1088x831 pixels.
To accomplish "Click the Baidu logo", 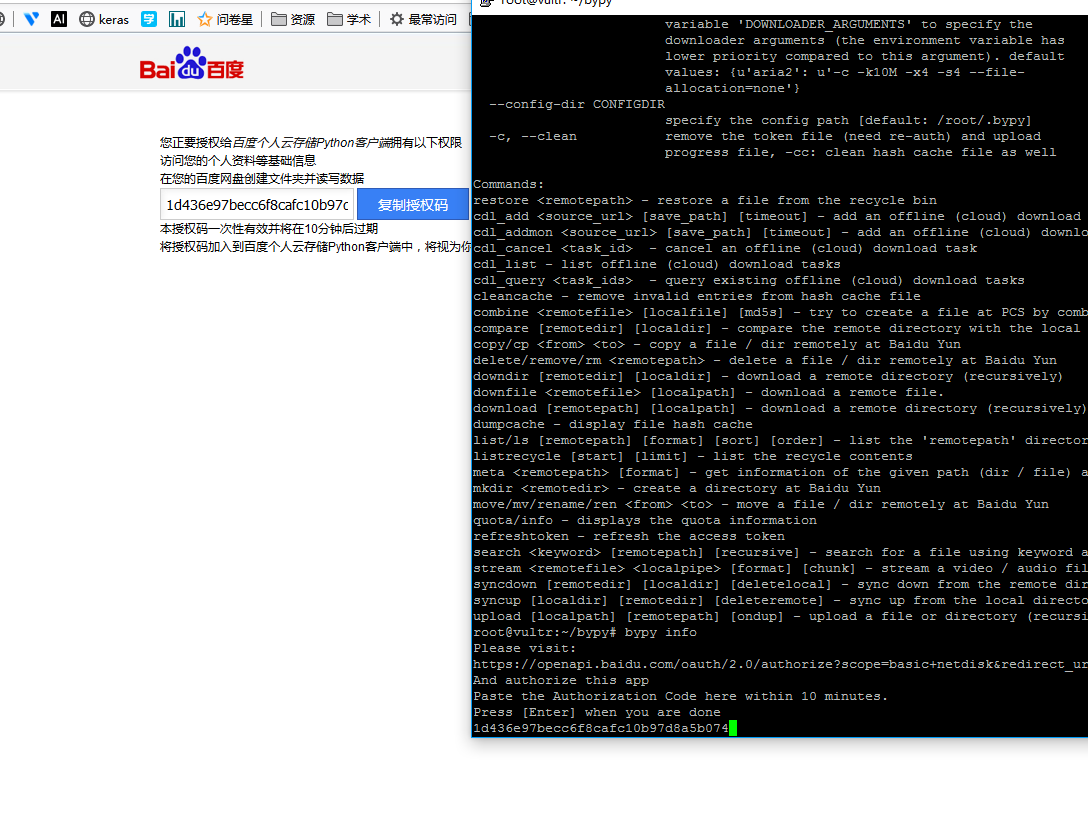I will coord(192,63).
